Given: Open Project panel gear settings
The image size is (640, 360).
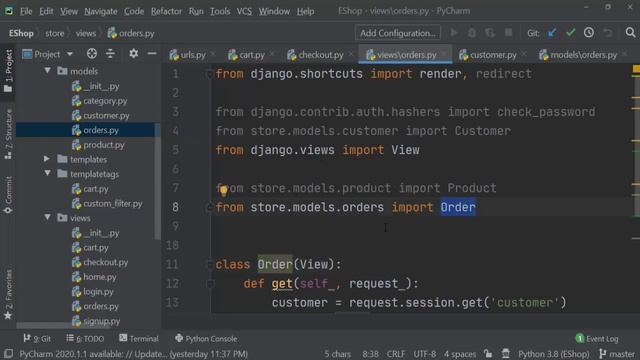Looking at the screenshot, I should tap(133, 54).
